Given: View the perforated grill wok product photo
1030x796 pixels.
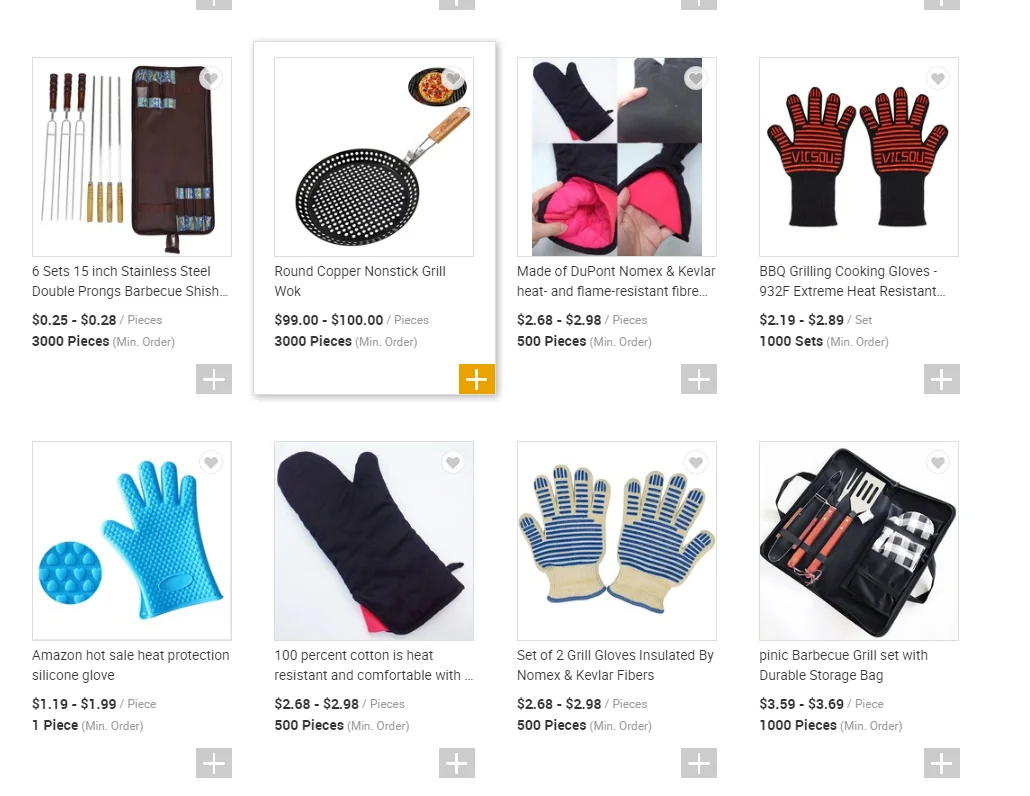Looking at the screenshot, I should [374, 157].
